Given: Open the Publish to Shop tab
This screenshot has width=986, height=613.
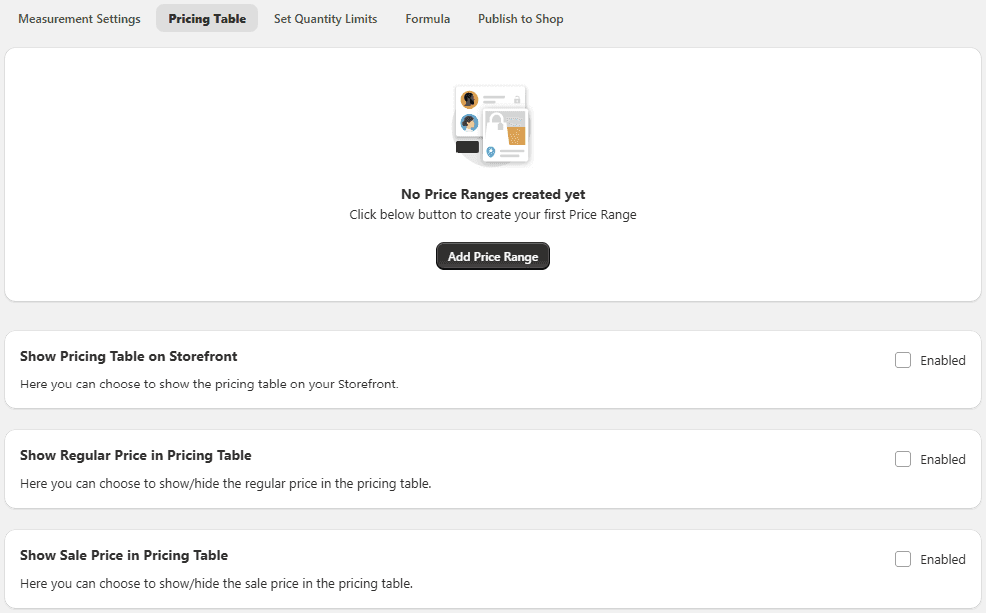Looking at the screenshot, I should [x=520, y=19].
